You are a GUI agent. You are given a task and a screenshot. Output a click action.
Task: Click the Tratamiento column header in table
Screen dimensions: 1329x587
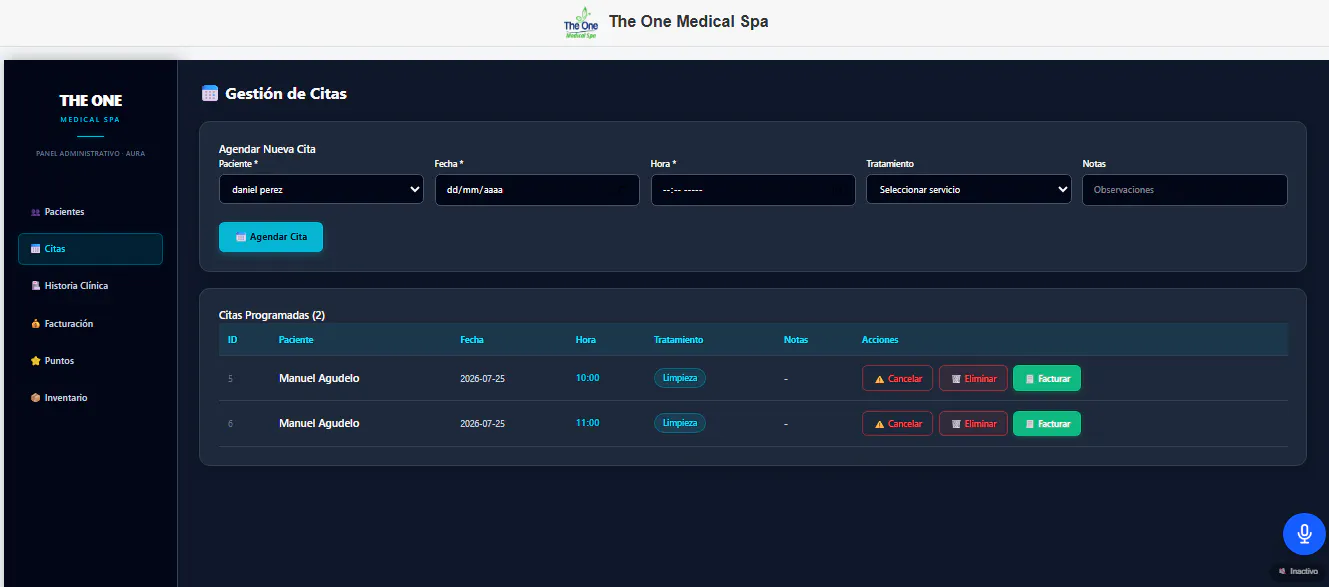(679, 340)
